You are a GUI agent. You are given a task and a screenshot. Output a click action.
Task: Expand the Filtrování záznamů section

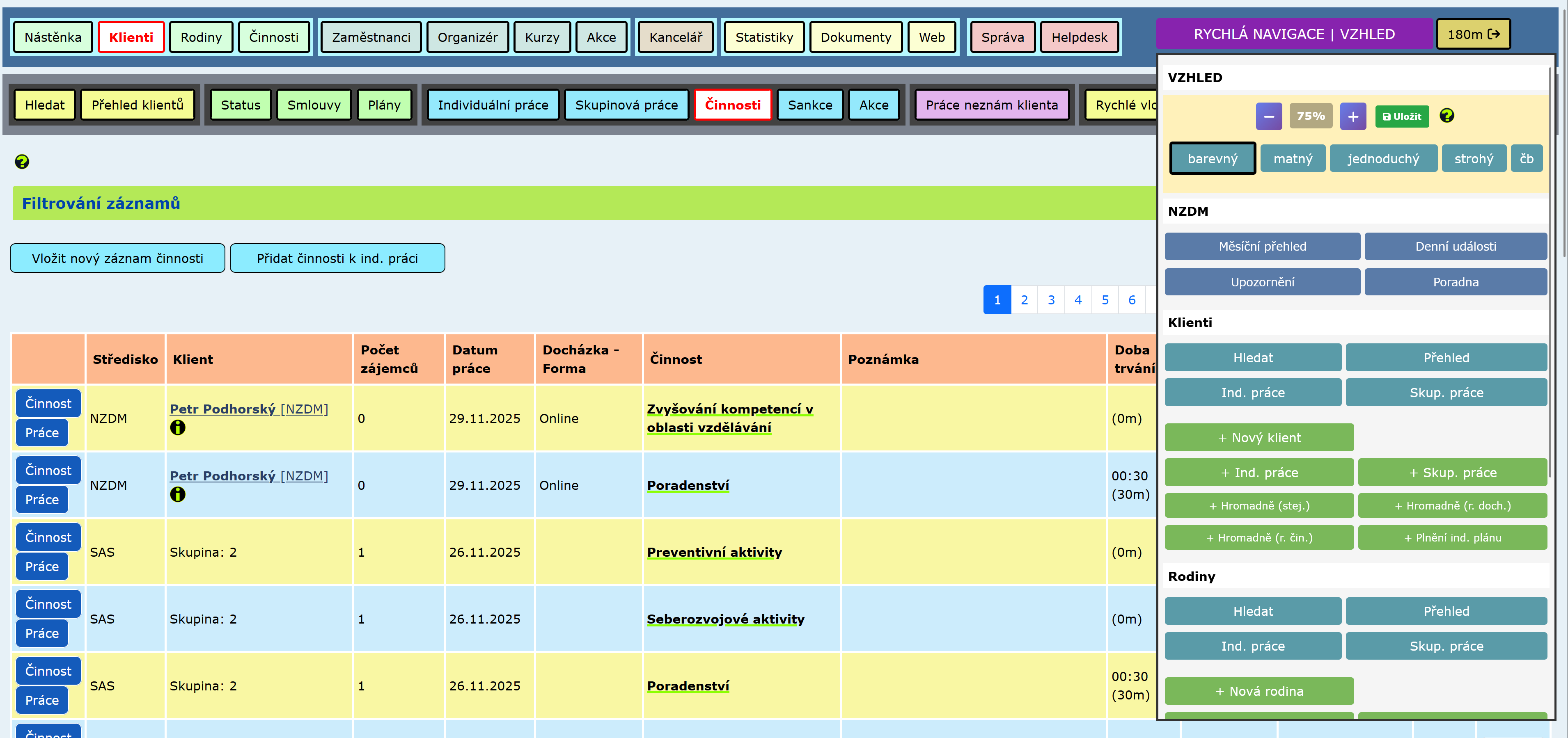pos(101,203)
